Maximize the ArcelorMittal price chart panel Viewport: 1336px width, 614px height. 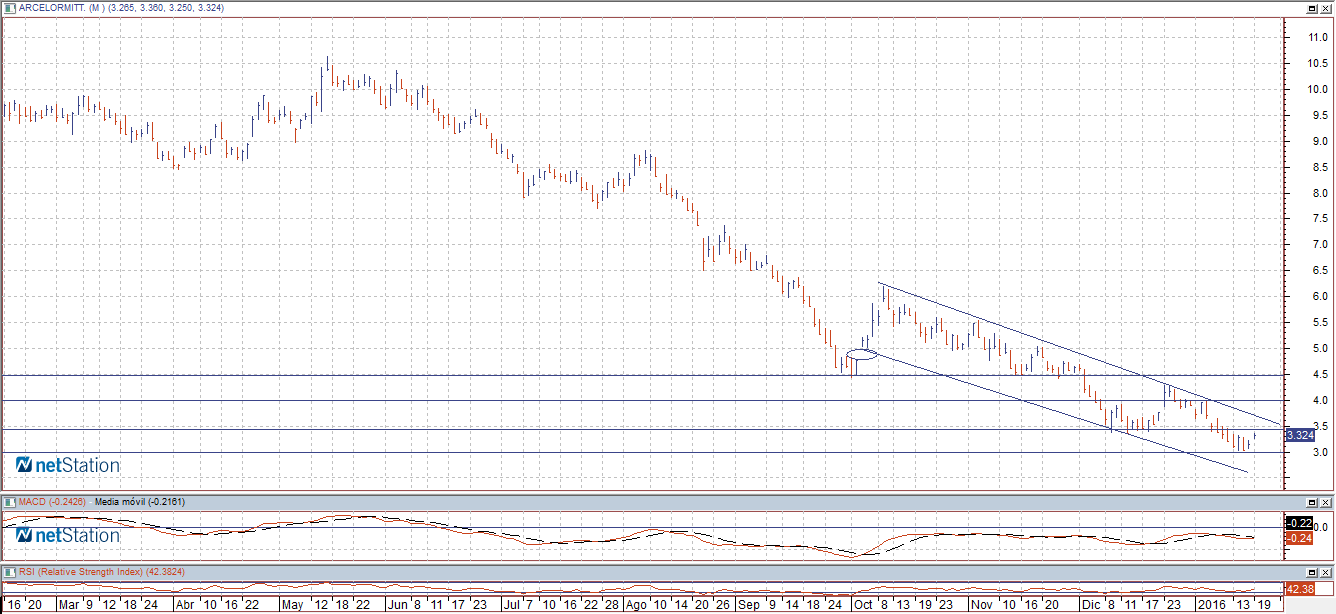(x=1311, y=8)
